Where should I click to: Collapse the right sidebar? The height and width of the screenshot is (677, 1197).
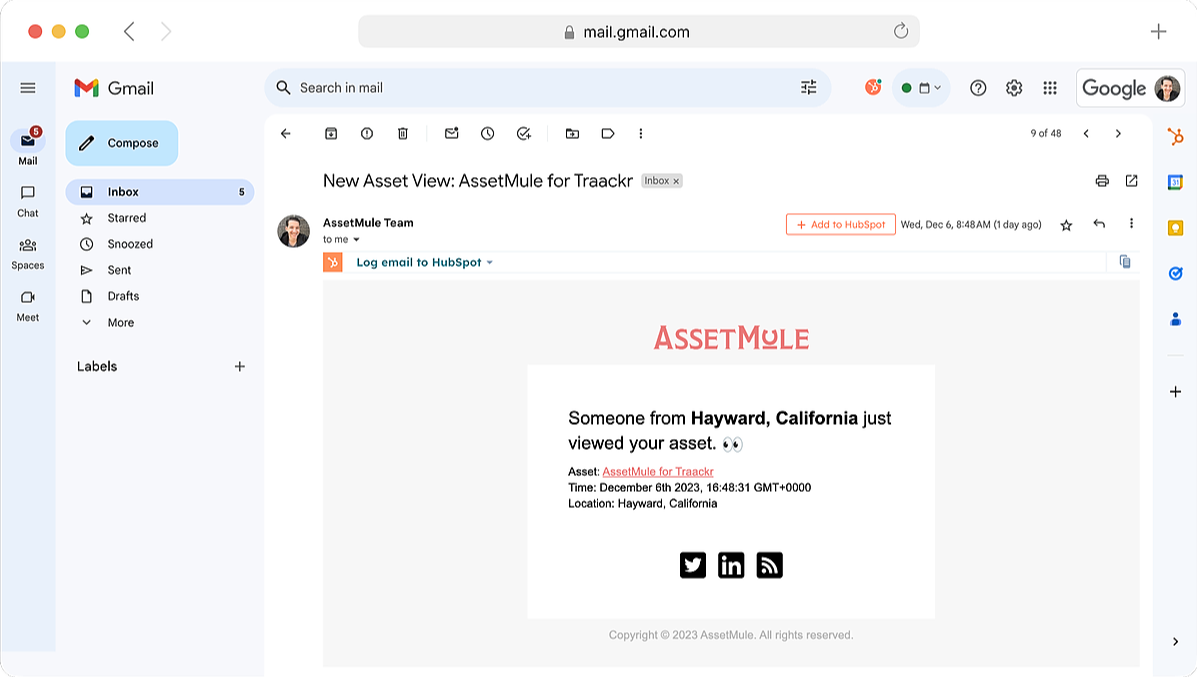click(1176, 641)
